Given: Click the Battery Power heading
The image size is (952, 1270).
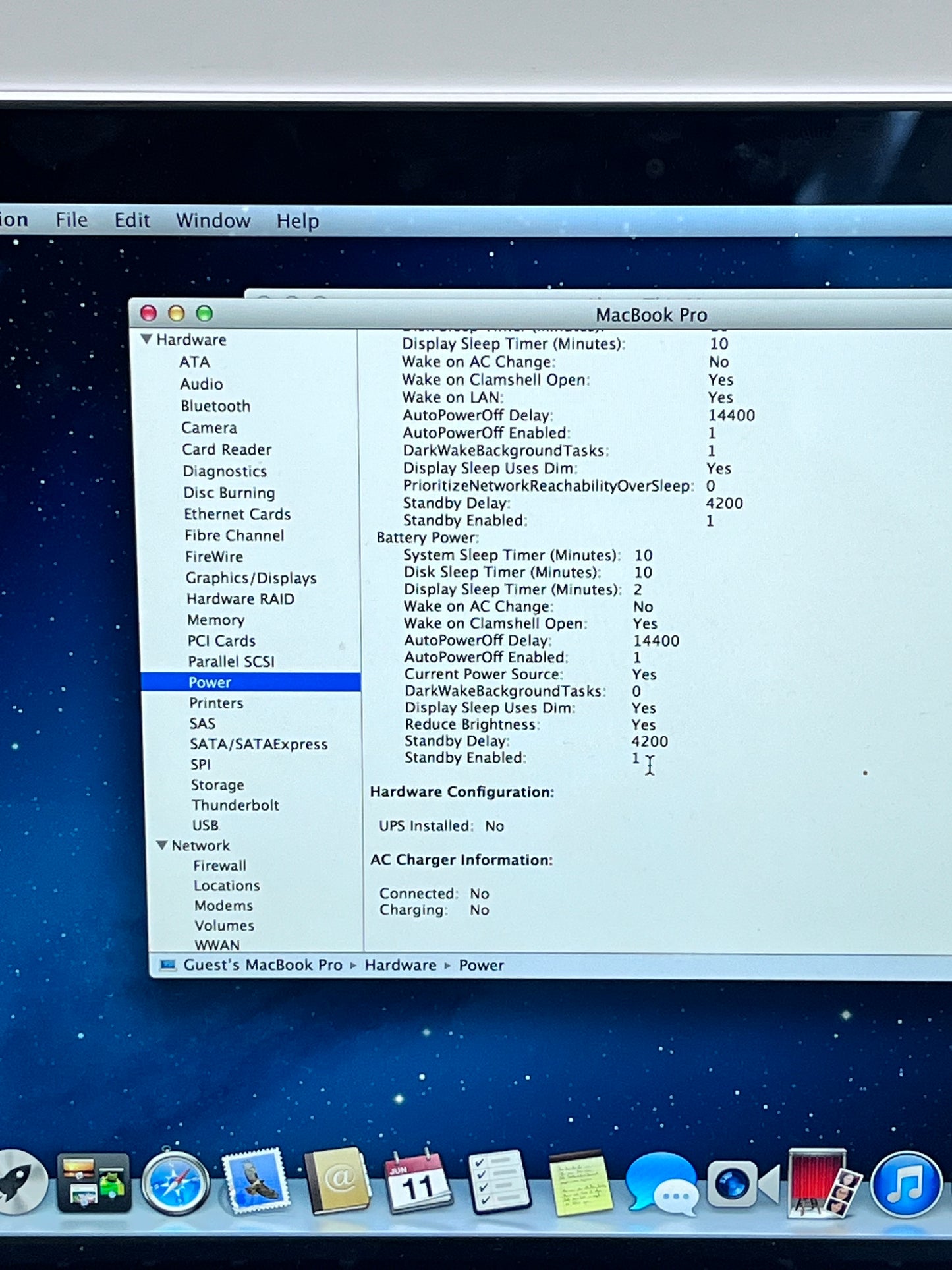Looking at the screenshot, I should pos(428,538).
